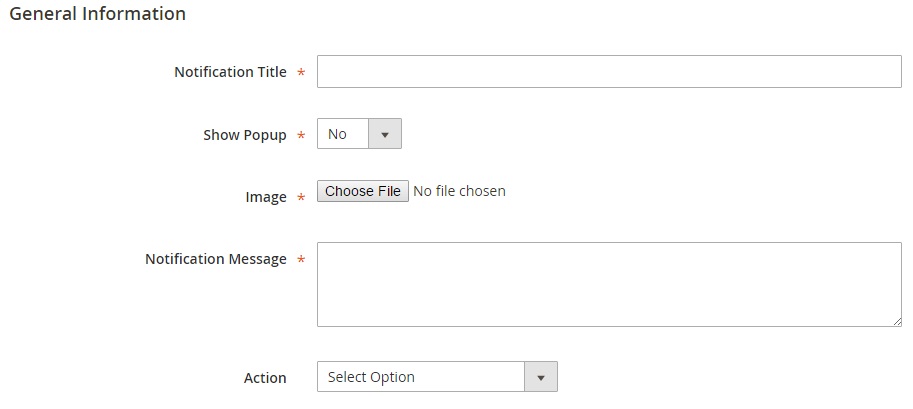Expand the Show Popup dropdown arrow
This screenshot has width=913, height=409.
pyautogui.click(x=385, y=134)
